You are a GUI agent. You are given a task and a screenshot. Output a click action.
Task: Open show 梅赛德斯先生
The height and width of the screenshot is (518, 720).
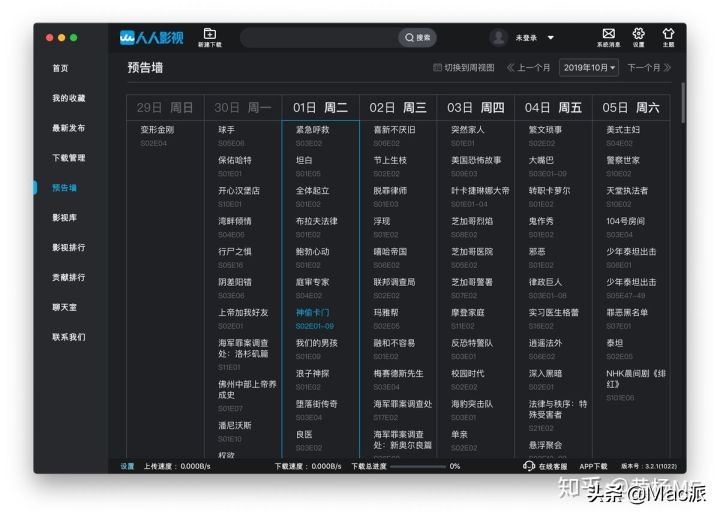399,374
